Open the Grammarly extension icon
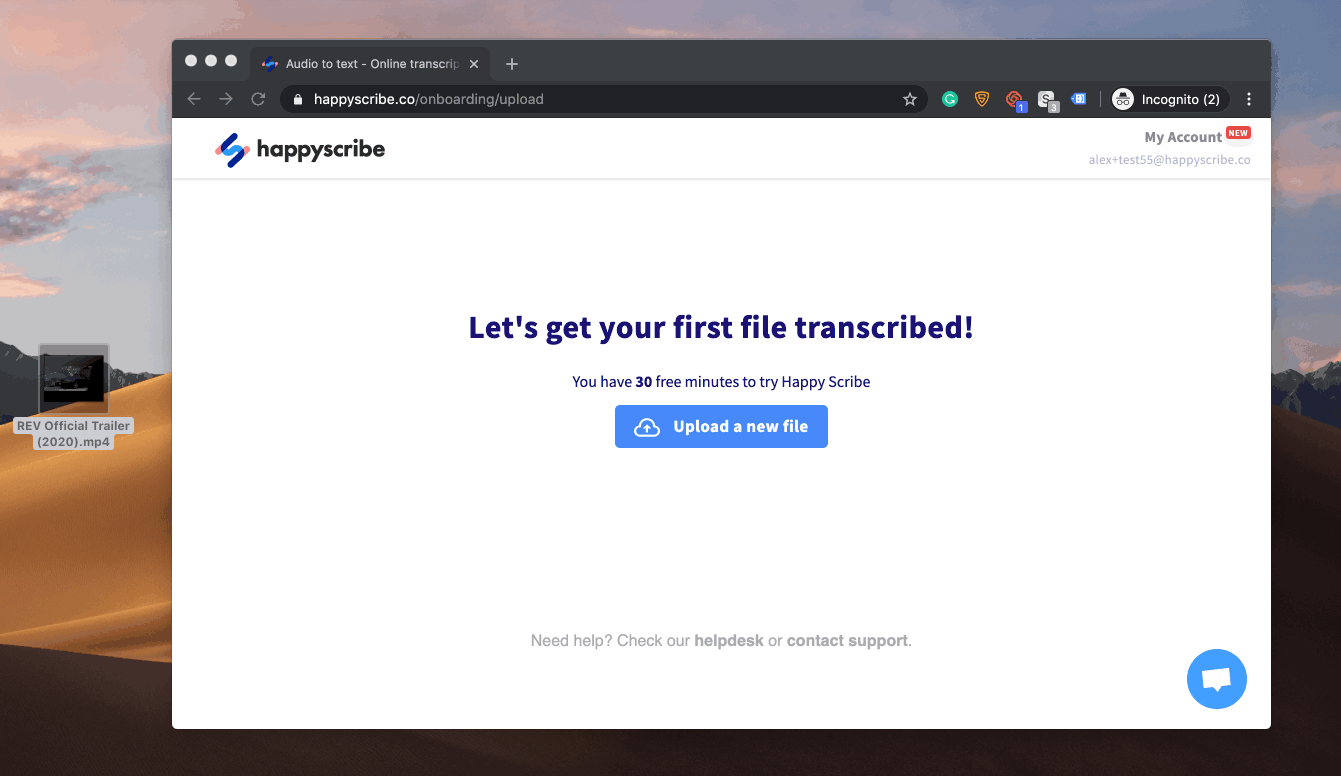The height and width of the screenshot is (776, 1341). pos(950,99)
